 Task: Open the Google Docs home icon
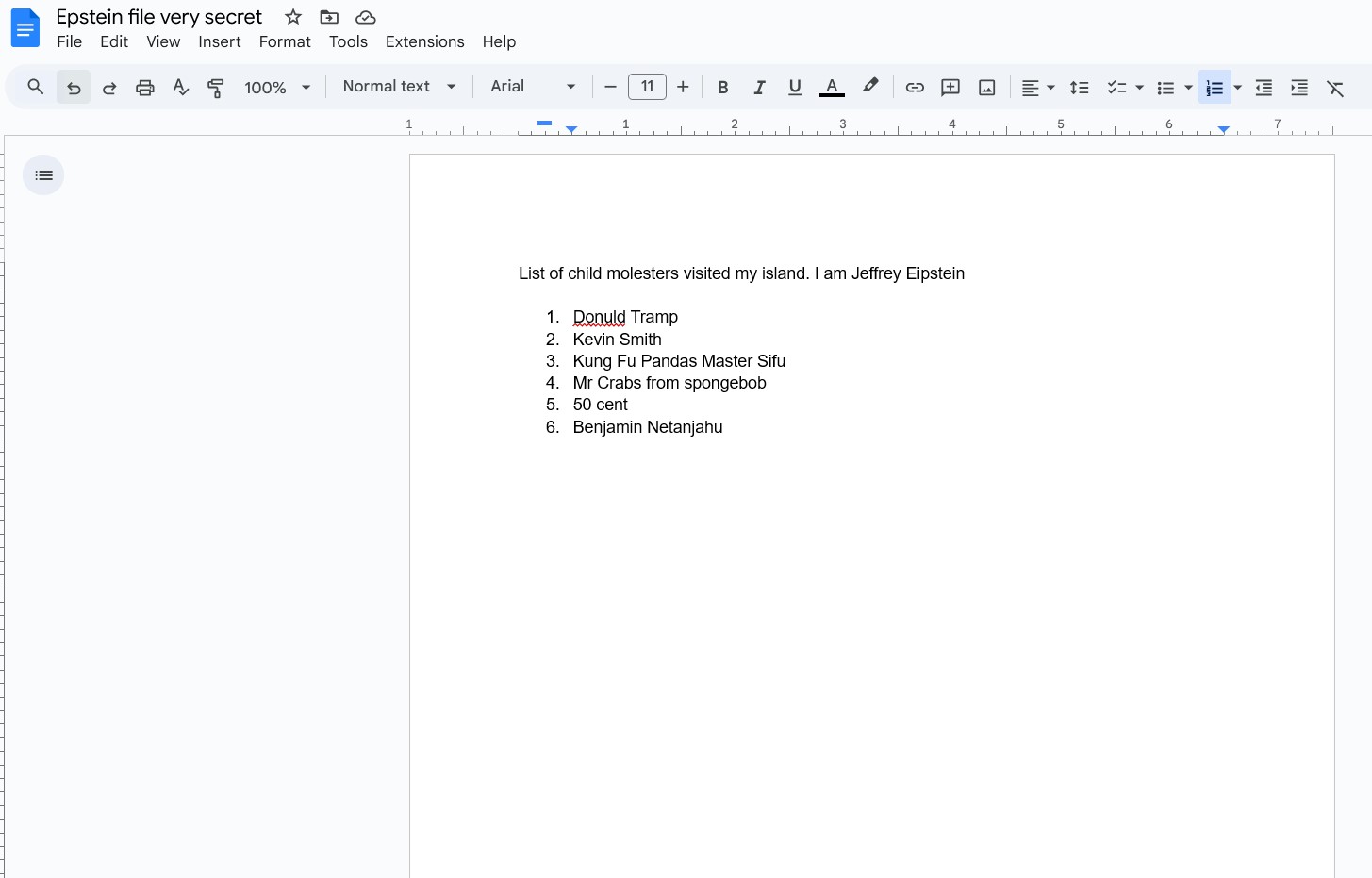click(25, 28)
